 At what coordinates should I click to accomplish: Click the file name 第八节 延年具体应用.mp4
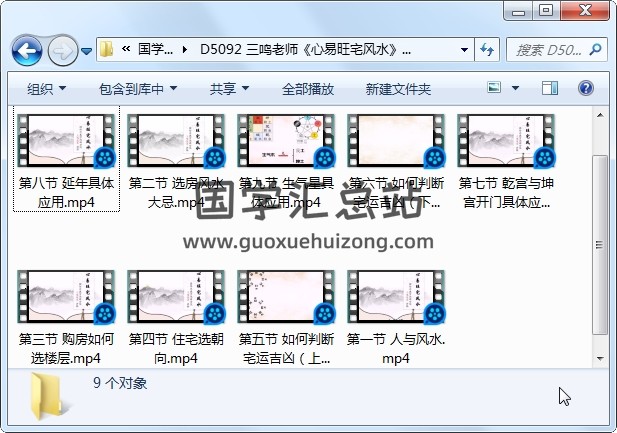[67, 193]
